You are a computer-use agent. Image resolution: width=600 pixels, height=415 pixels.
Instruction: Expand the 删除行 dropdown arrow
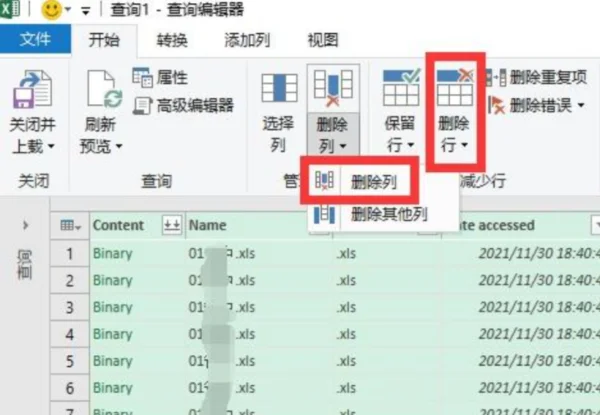[x=465, y=145]
